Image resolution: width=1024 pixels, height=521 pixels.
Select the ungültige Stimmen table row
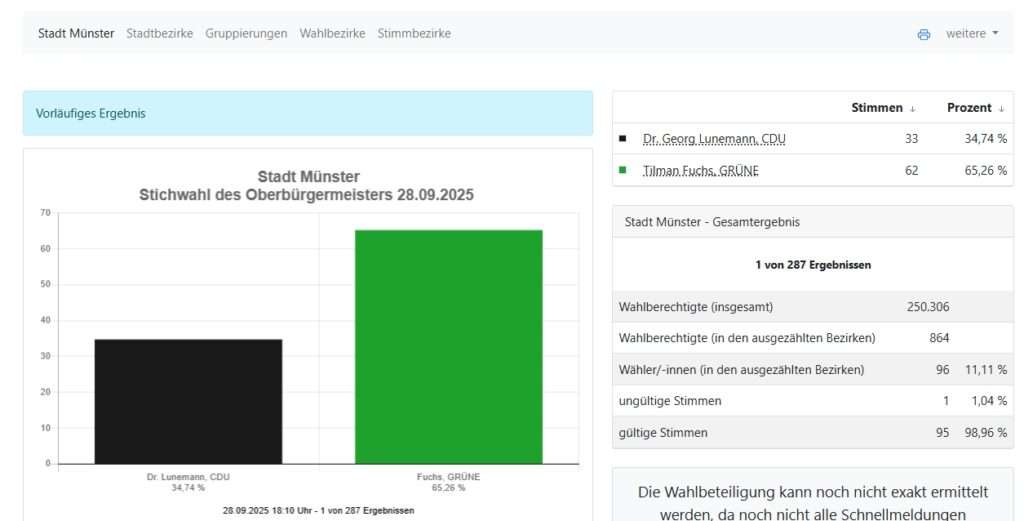812,401
